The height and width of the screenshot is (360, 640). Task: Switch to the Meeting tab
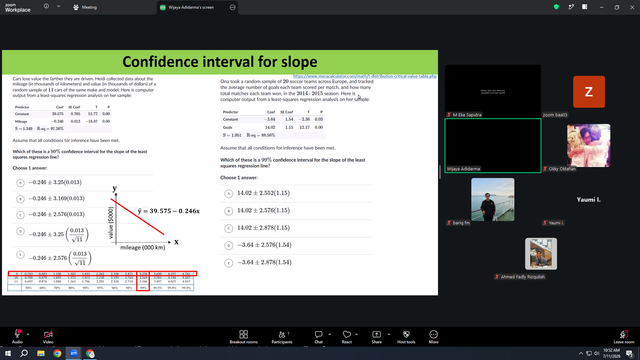coord(85,7)
